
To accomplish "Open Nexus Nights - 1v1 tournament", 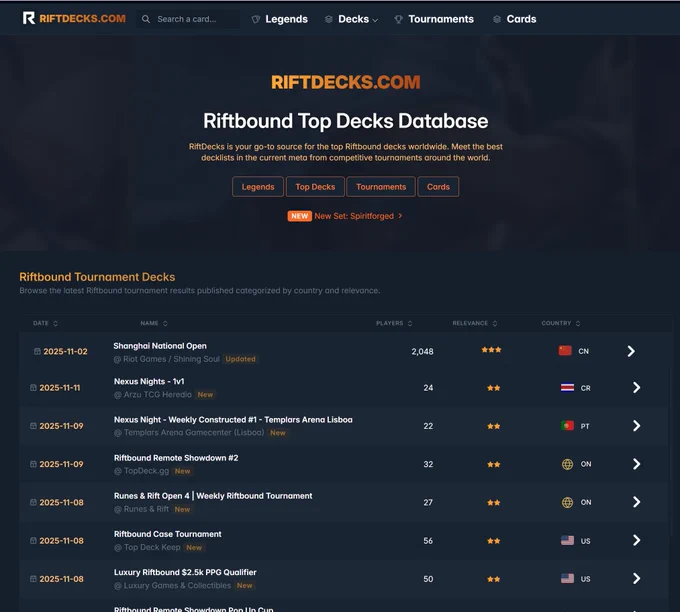I will 149,381.
